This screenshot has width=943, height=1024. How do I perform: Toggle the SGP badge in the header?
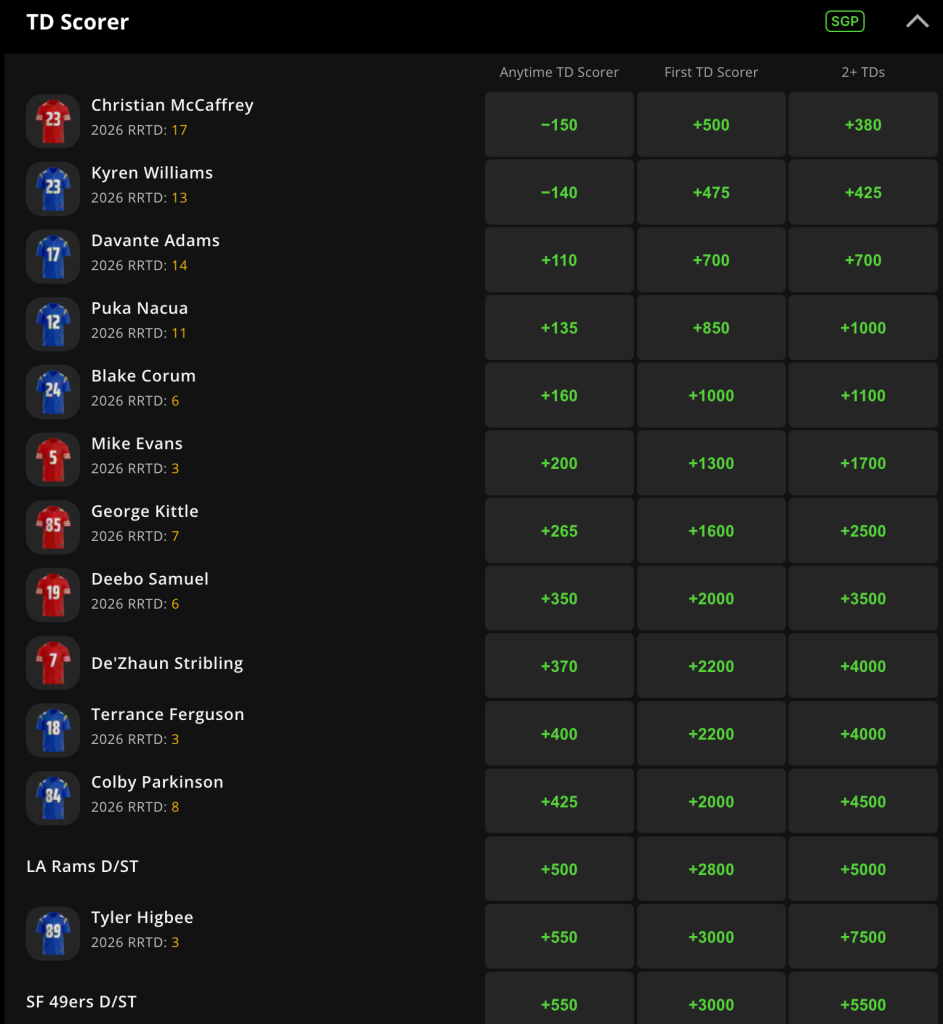tap(844, 22)
